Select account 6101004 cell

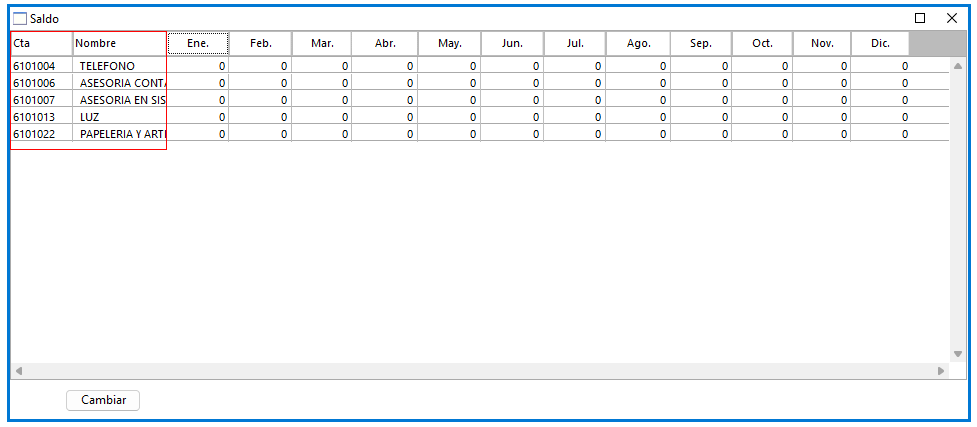[42, 65]
